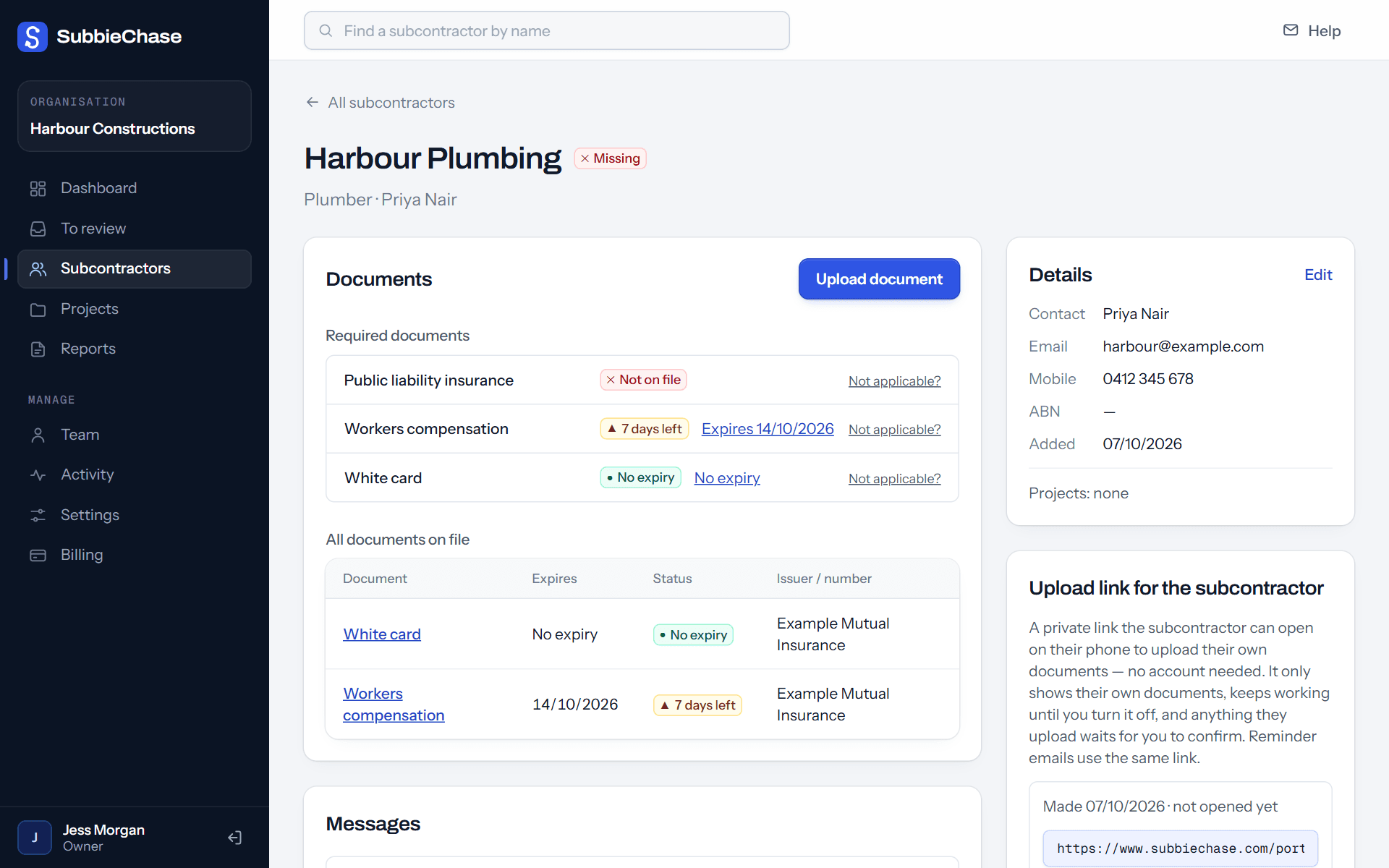Image resolution: width=1389 pixels, height=868 pixels.
Task: Open the Reports page
Action: [x=135, y=349]
